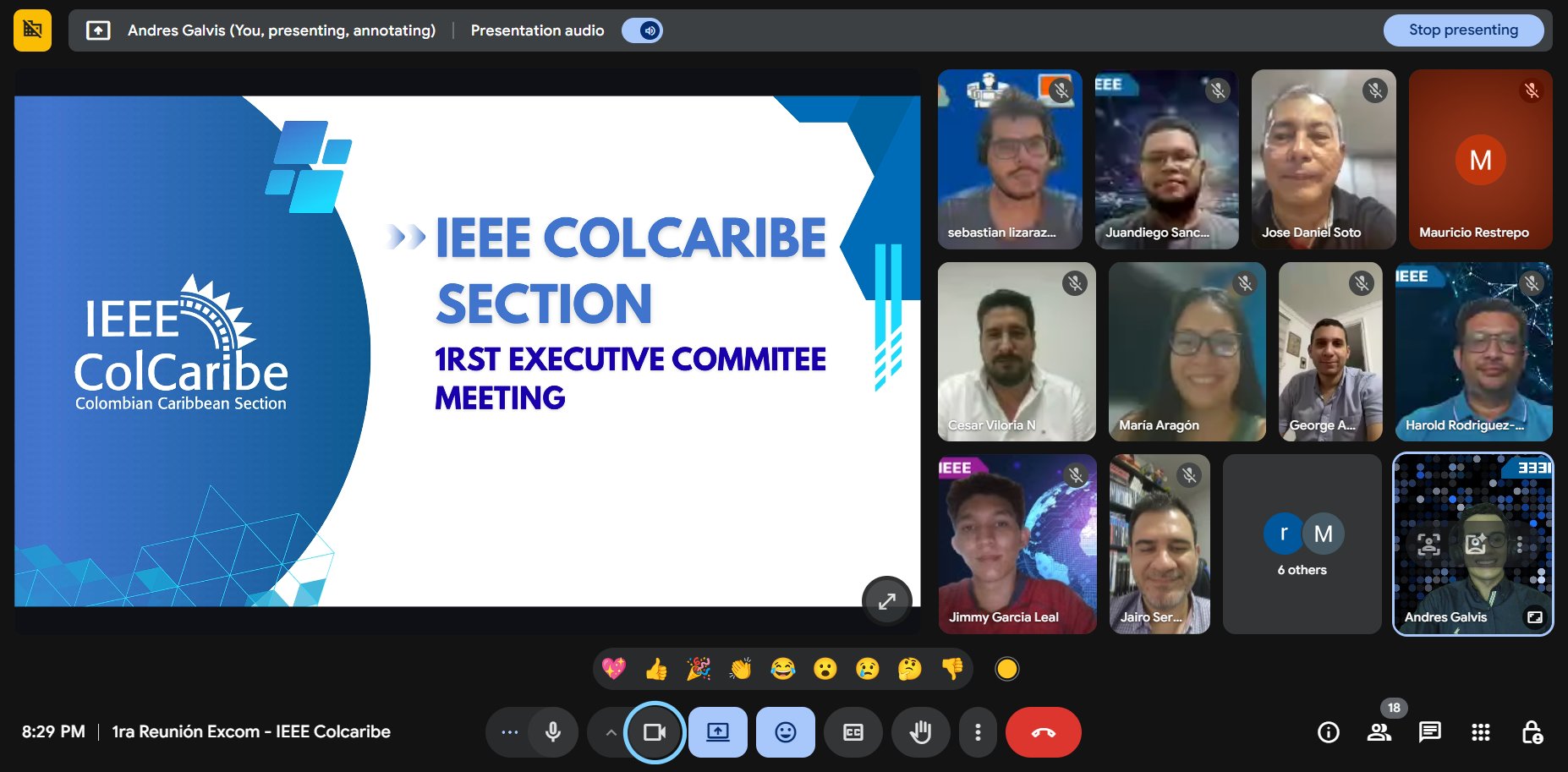Turn on closed captions
This screenshot has width=1568, height=772.
point(853,732)
